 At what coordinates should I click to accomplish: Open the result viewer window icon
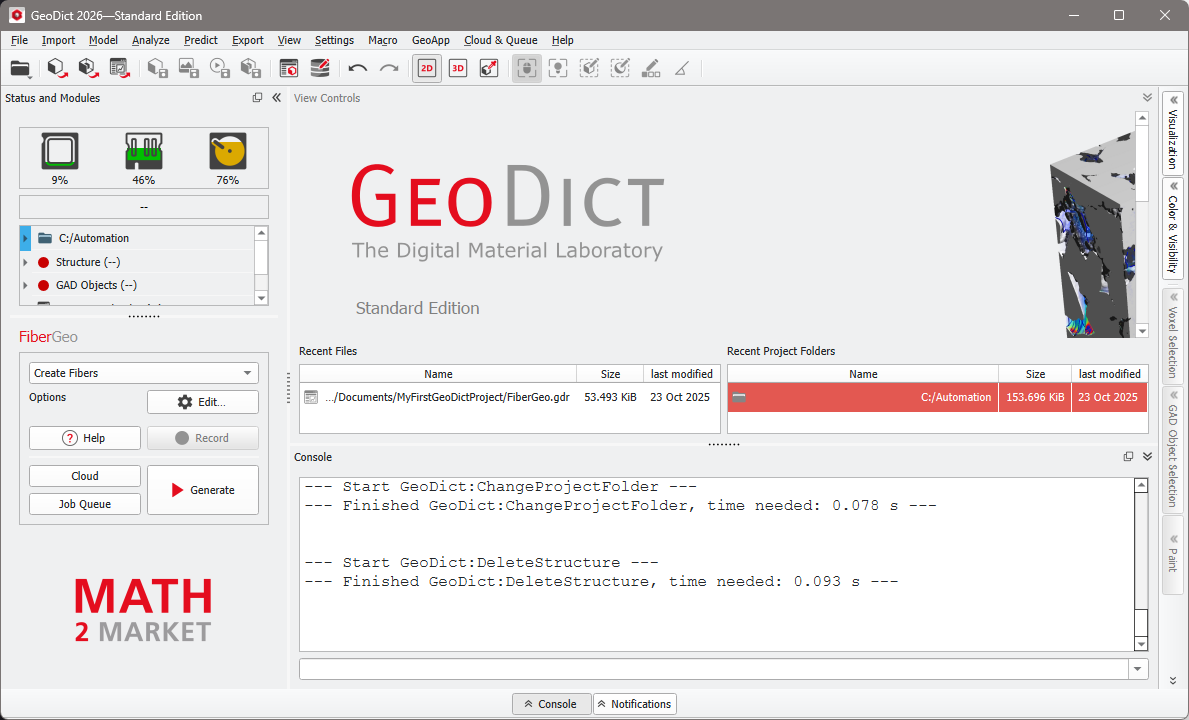tap(289, 68)
